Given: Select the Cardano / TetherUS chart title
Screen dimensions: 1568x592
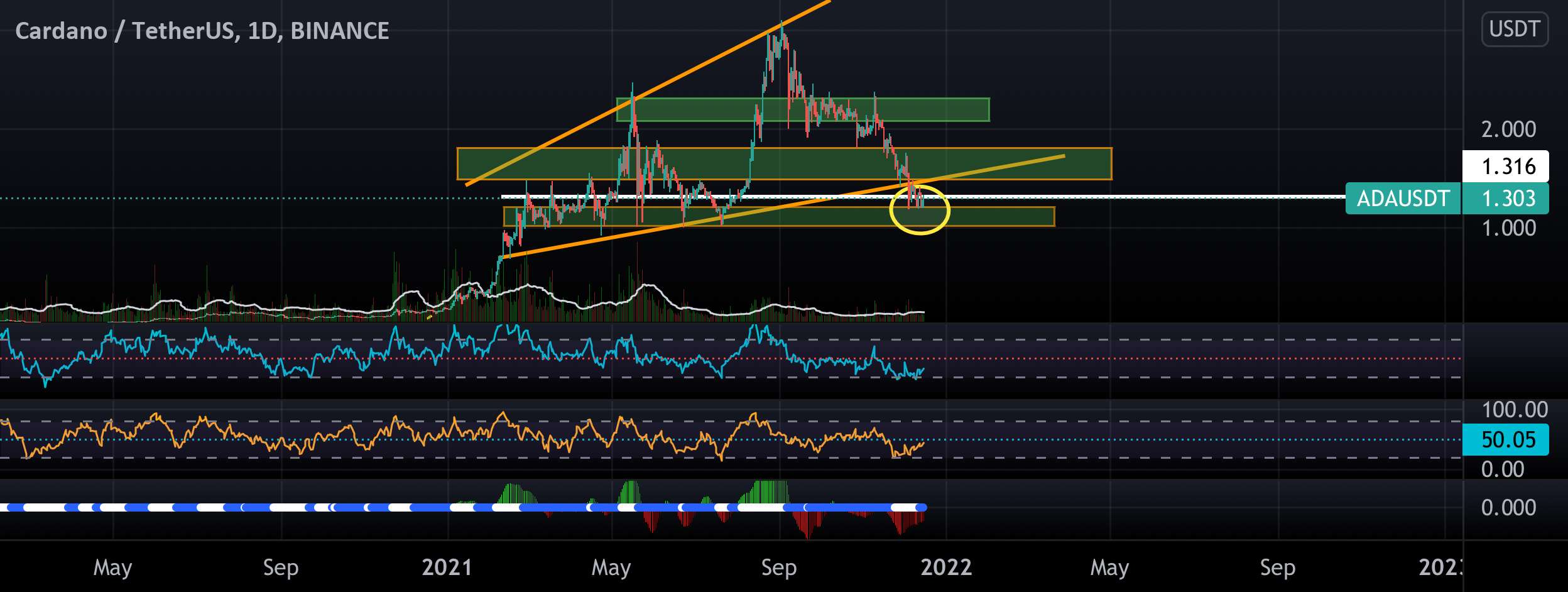Looking at the screenshot, I should 202,31.
